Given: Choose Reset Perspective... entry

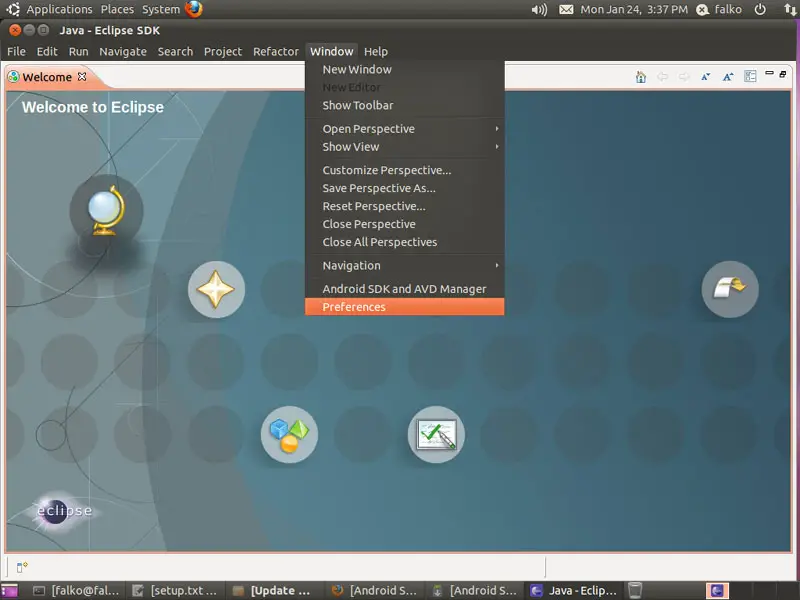Looking at the screenshot, I should tap(405, 206).
